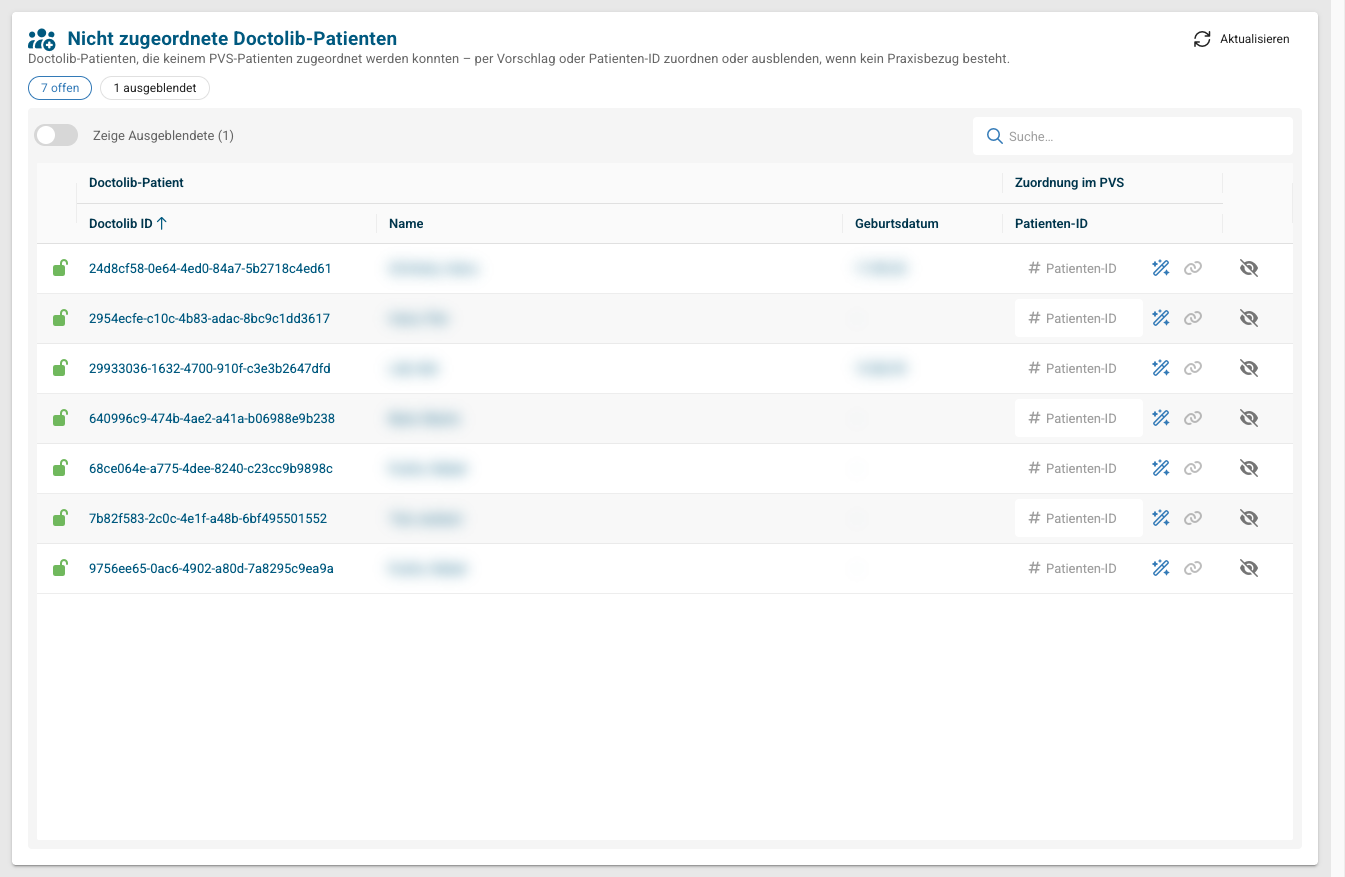The height and width of the screenshot is (877, 1345).
Task: Hide patient 9756ee65 with crossed-eye icon
Action: click(1248, 568)
